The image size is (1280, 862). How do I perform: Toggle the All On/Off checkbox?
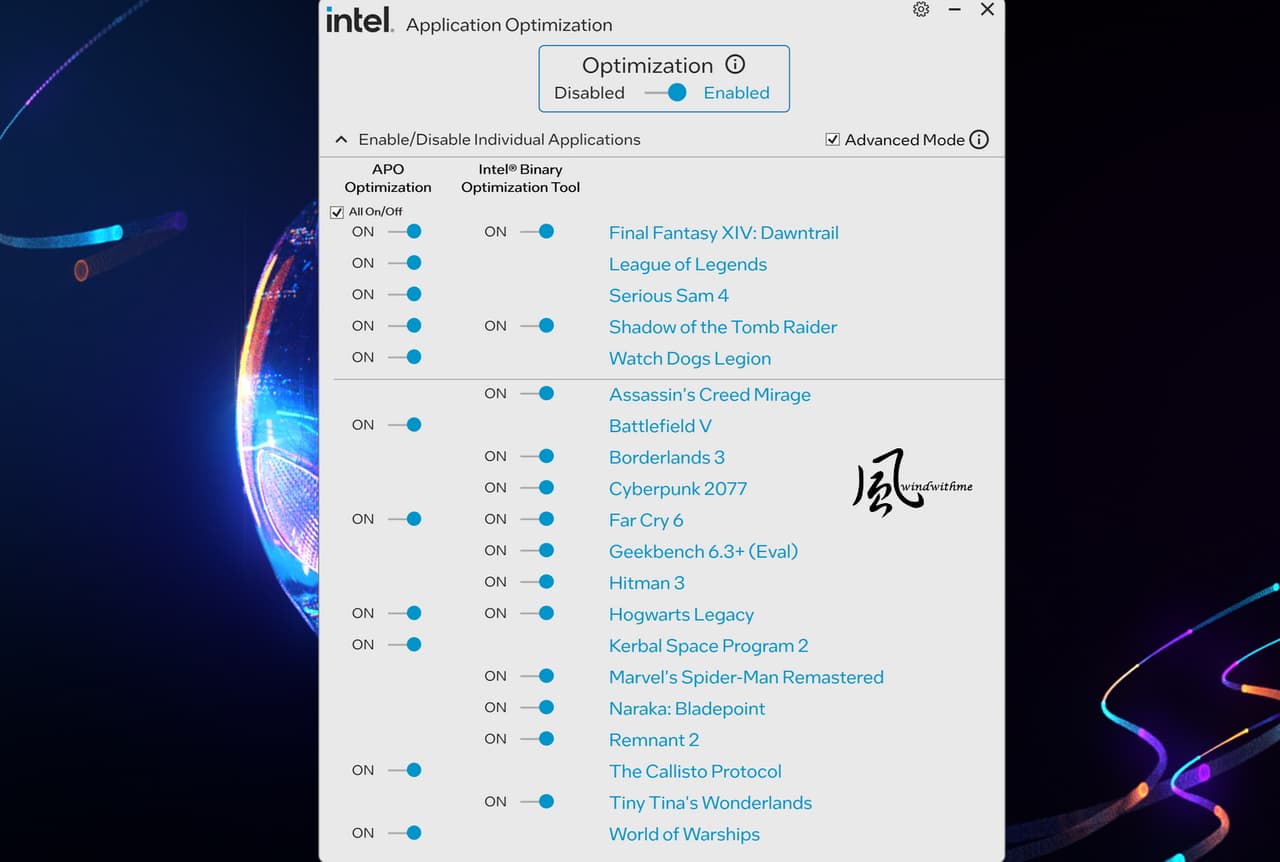click(337, 212)
